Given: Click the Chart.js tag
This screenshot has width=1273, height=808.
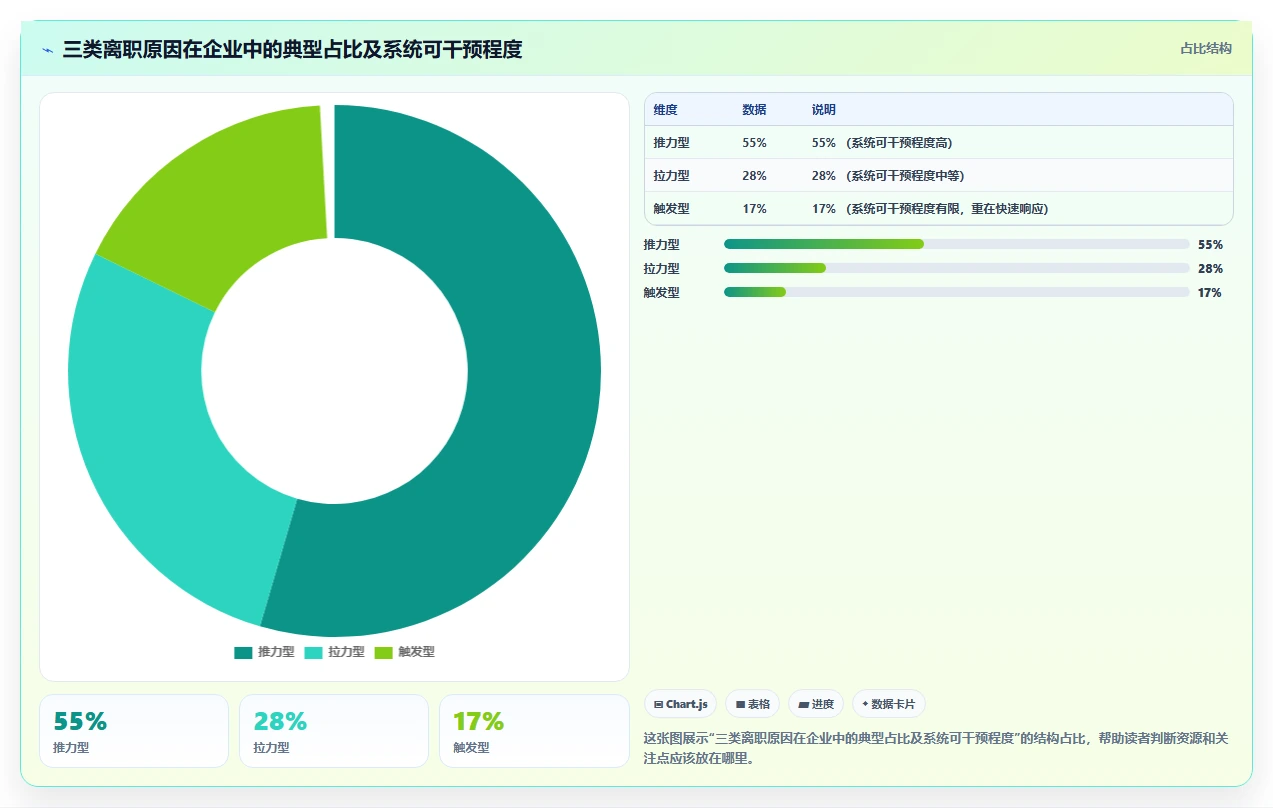Looking at the screenshot, I should 680,704.
